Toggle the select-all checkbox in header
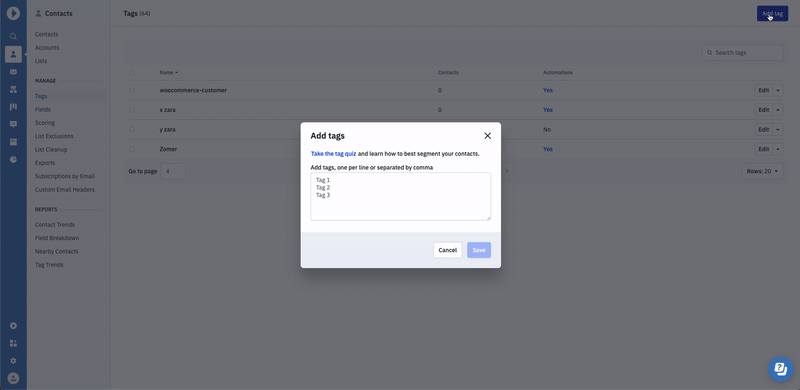The height and width of the screenshot is (390, 800). 132,72
